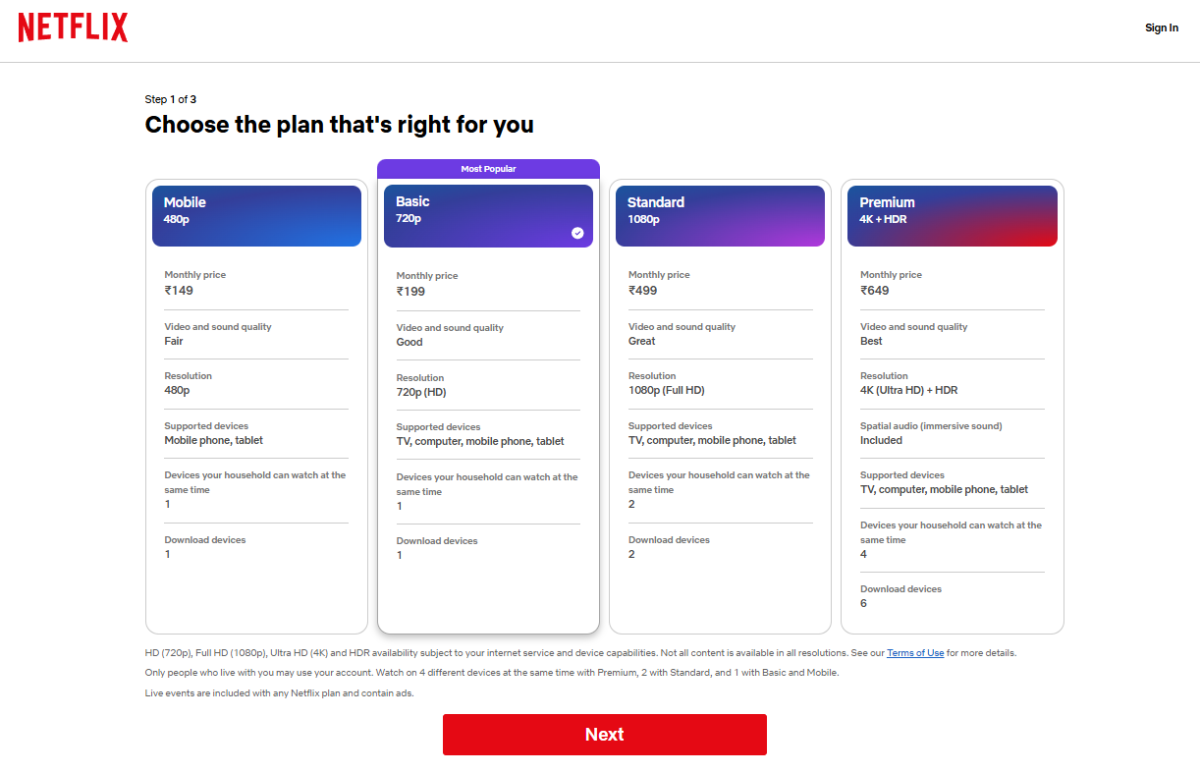Image resolution: width=1200 pixels, height=773 pixels.
Task: Open the Terms of Use link
Action: click(914, 652)
